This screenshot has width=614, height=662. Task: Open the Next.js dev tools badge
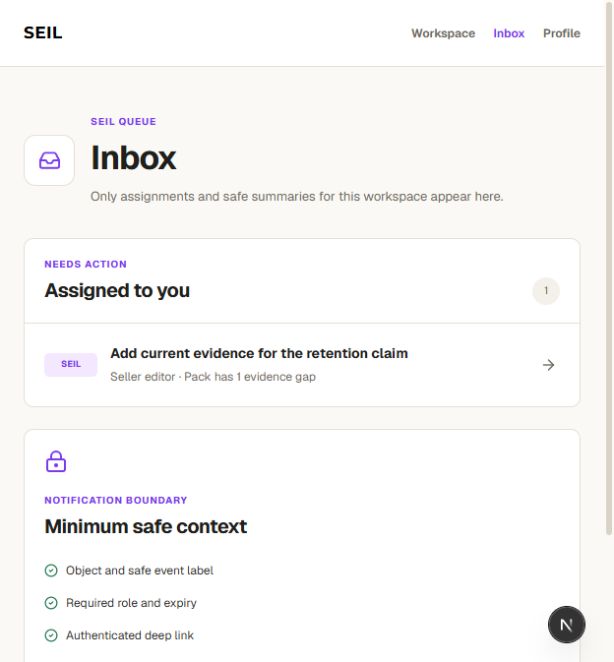(566, 624)
